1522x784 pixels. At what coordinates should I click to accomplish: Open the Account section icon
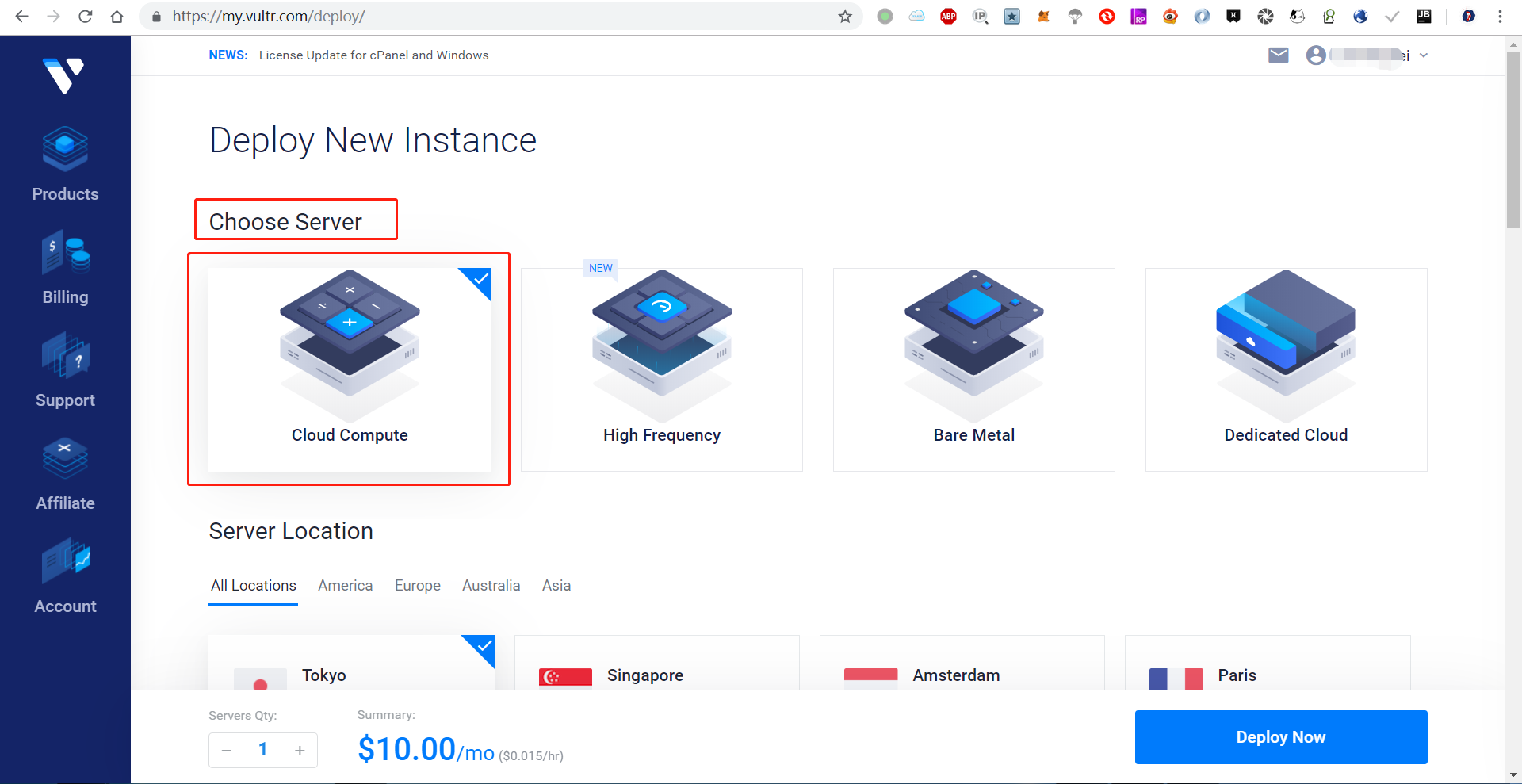click(65, 561)
